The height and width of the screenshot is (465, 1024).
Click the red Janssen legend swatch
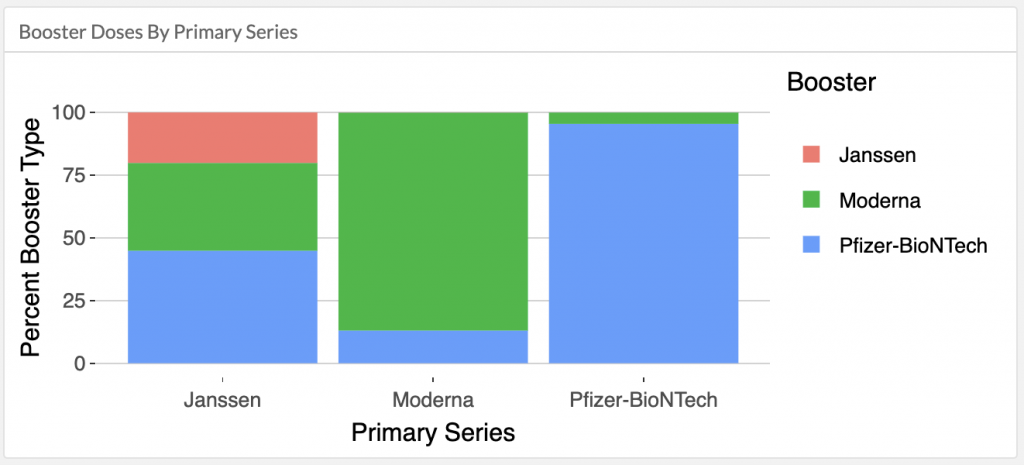[811, 154]
